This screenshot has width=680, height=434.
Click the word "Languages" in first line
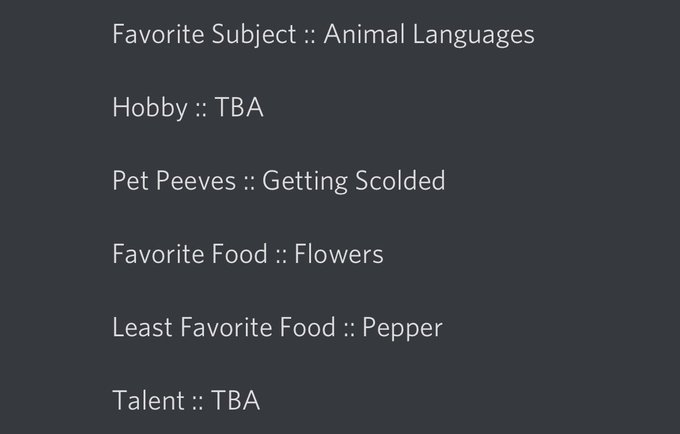click(474, 35)
